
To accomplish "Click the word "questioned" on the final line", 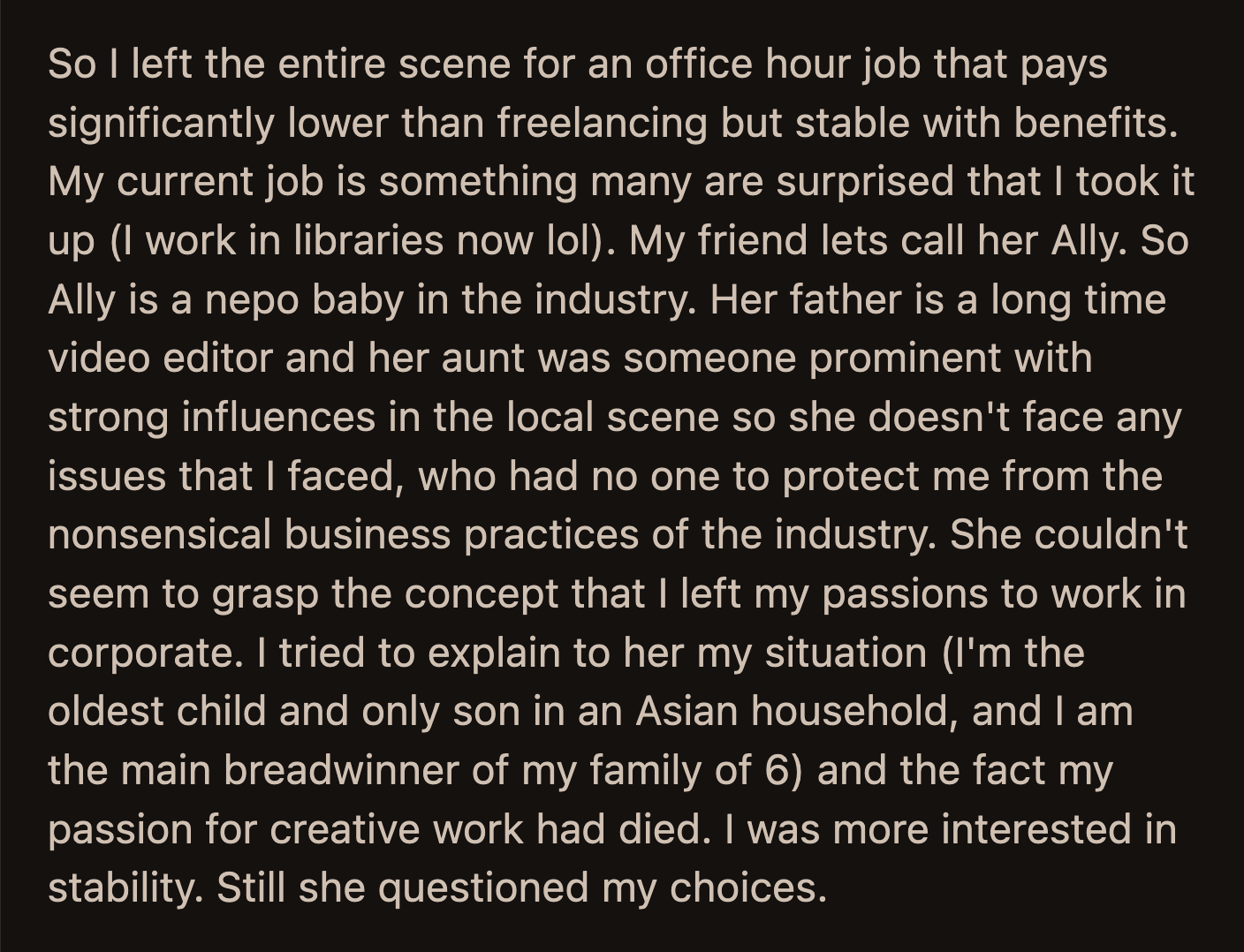I will 483,889.
